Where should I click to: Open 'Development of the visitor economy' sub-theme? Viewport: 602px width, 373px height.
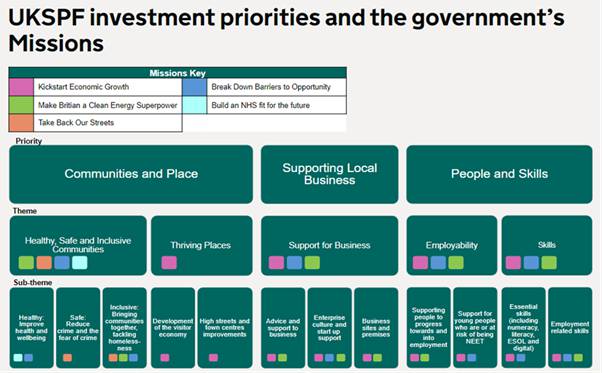173,328
